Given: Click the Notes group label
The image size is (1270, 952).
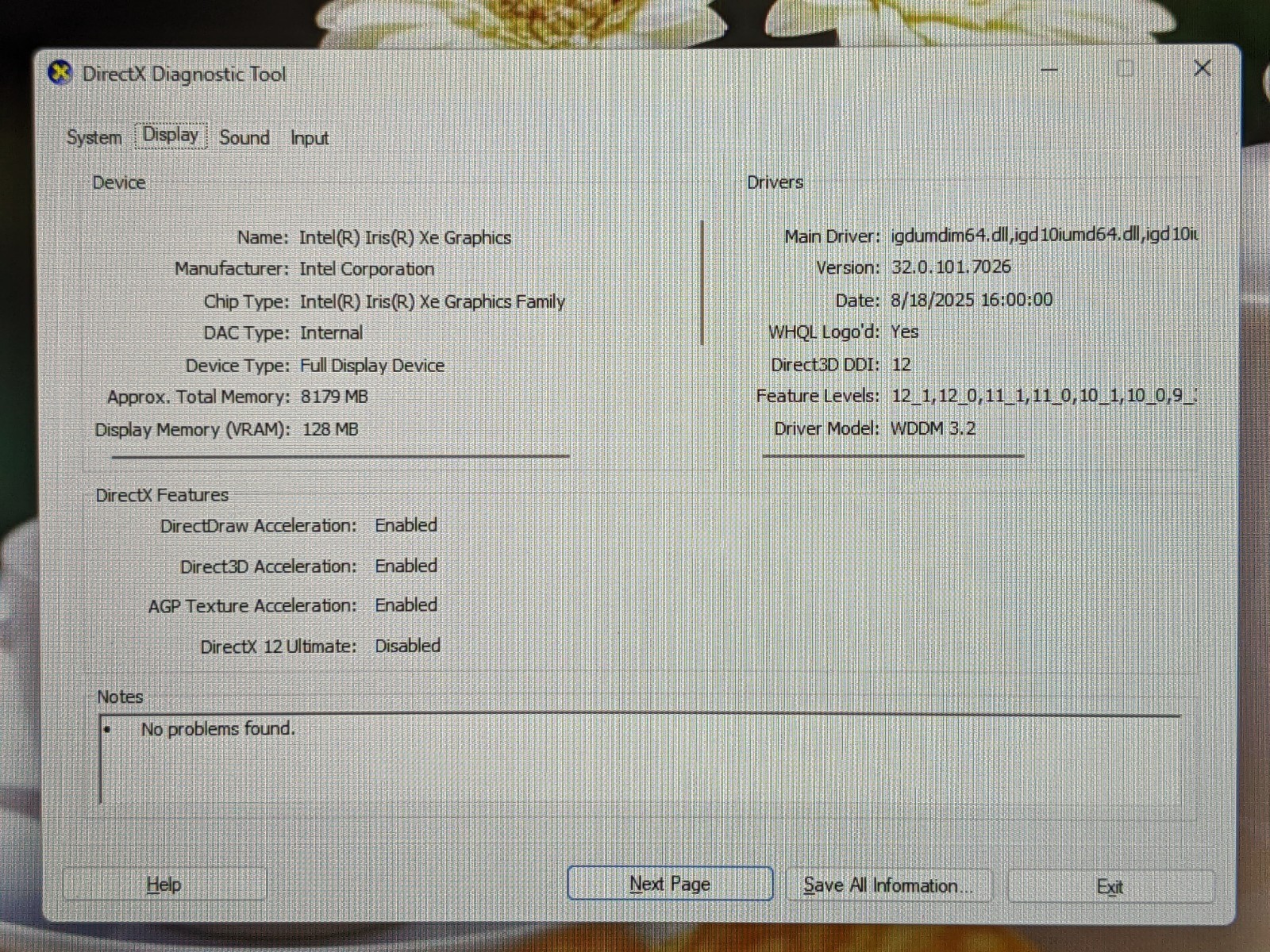Looking at the screenshot, I should (120, 697).
